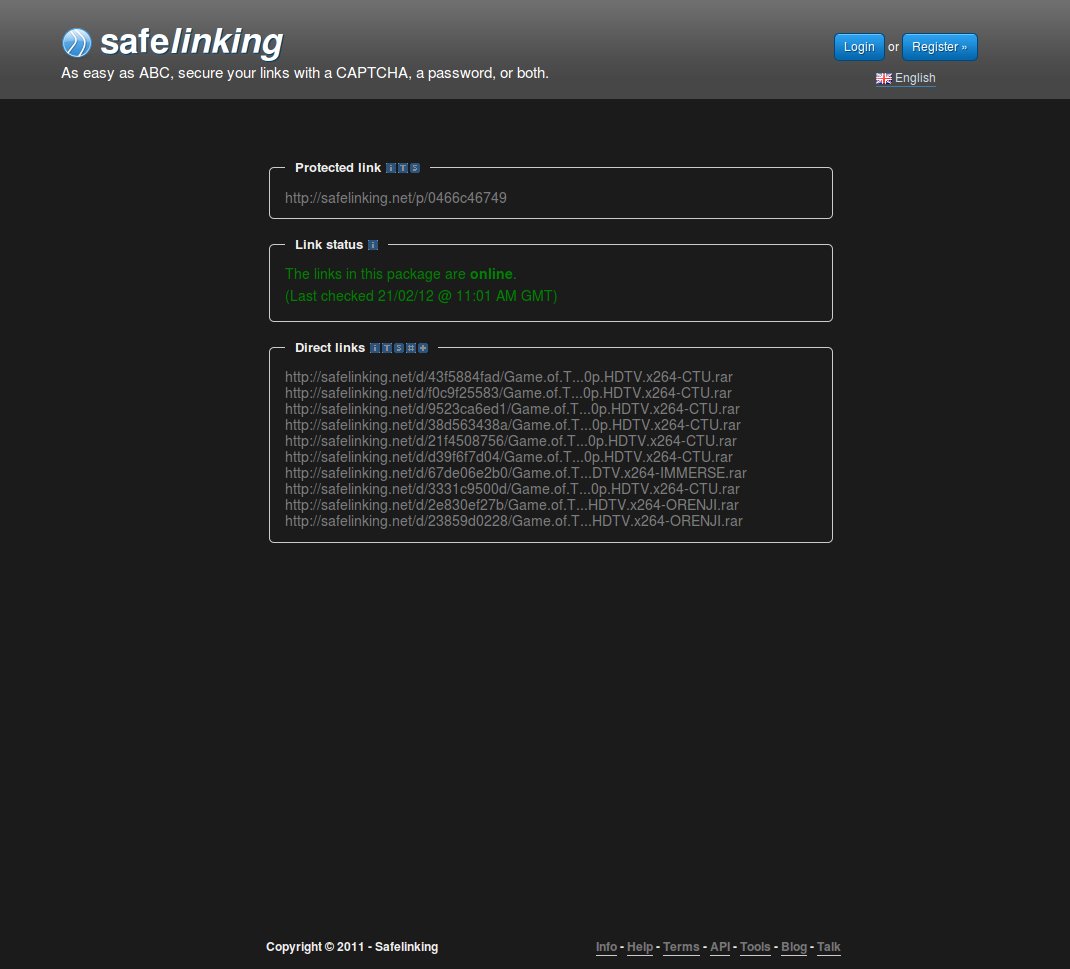Click the plus icon next to Direct links

tap(423, 348)
